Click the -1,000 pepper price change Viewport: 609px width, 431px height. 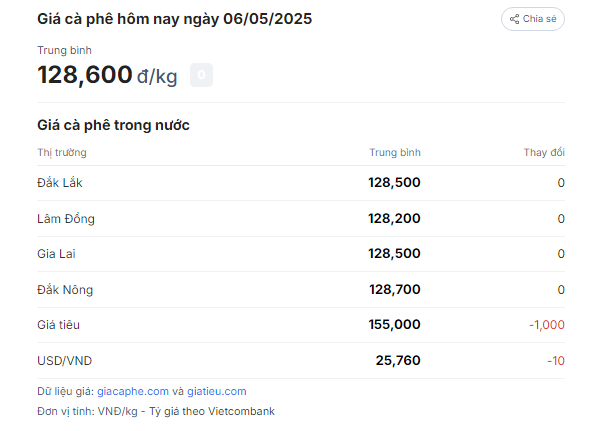click(547, 325)
